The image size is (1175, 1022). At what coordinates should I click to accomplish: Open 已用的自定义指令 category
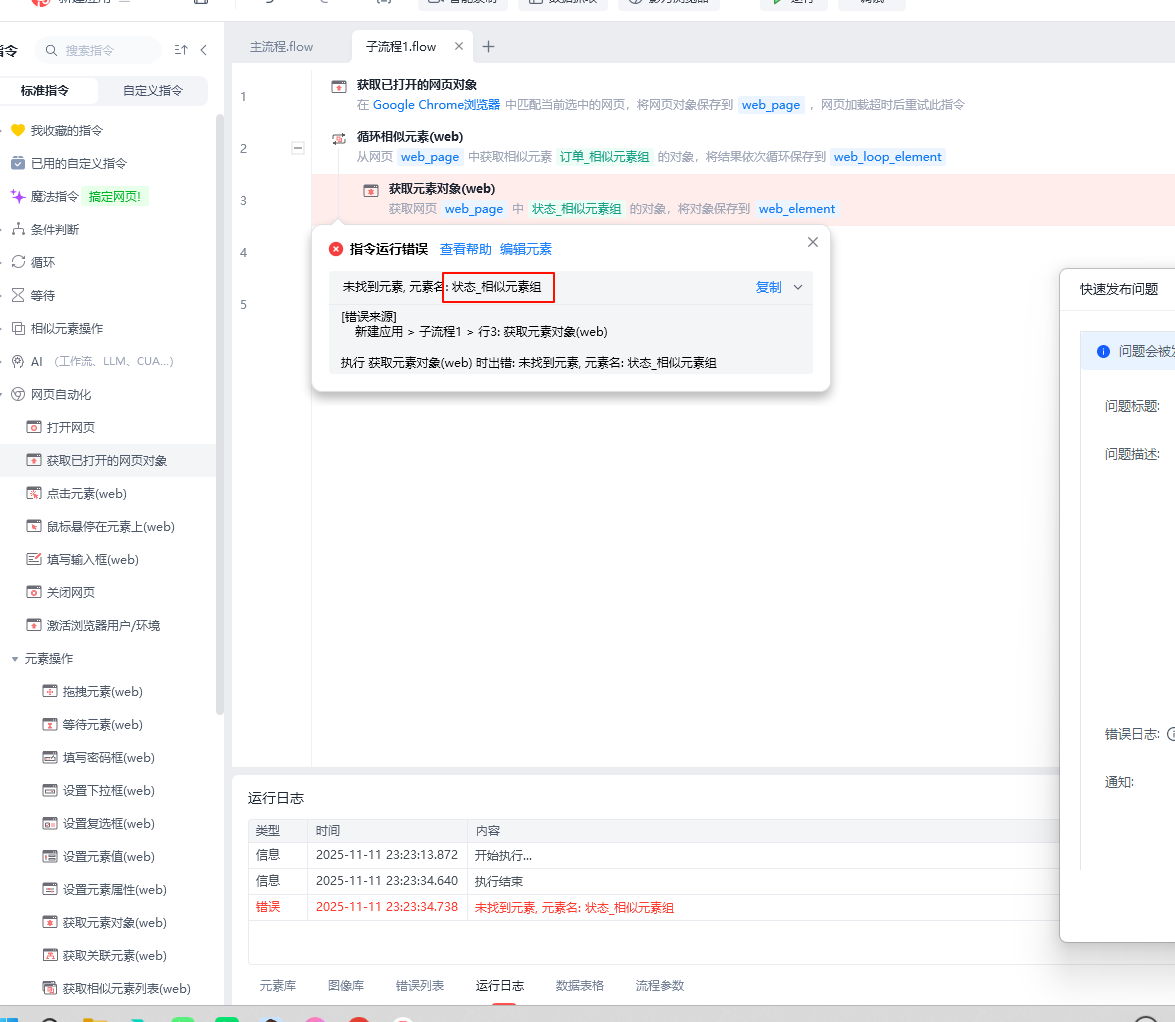click(69, 163)
